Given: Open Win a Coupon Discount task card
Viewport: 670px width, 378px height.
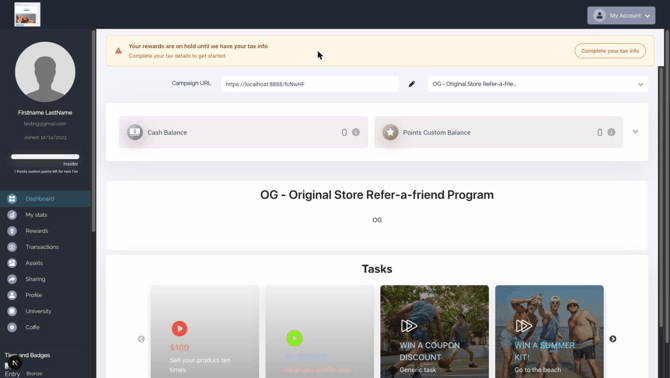Looking at the screenshot, I should click(x=435, y=331).
